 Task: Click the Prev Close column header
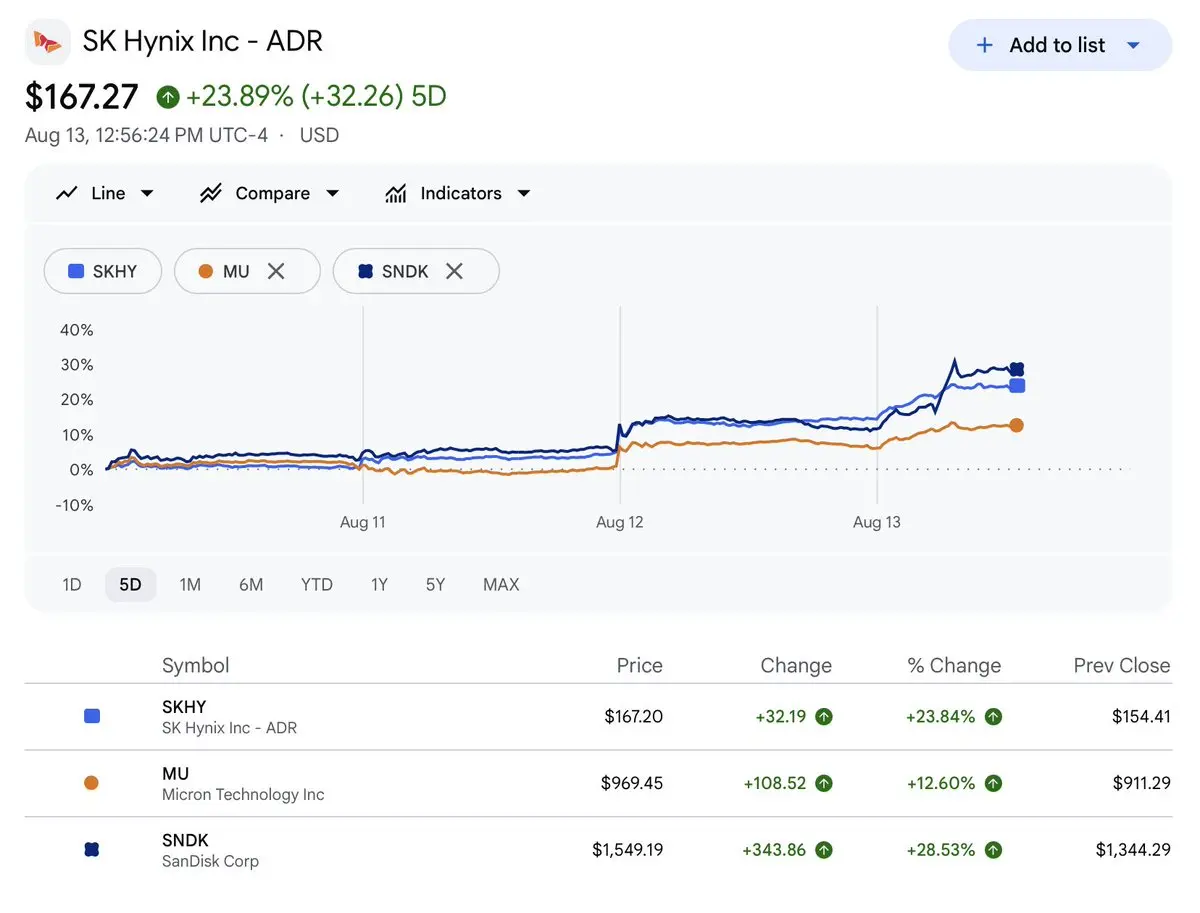pyautogui.click(x=1122, y=666)
